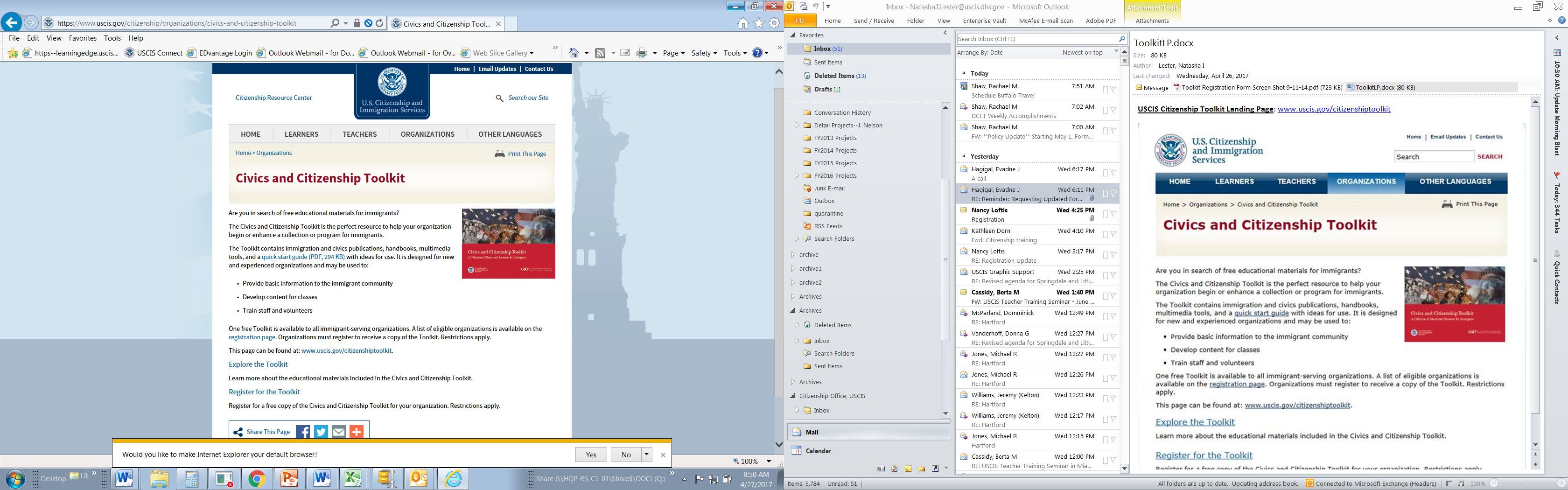1568x490 pixels.
Task: Switch to Send / Receive tab in Outlook
Action: coord(874,21)
